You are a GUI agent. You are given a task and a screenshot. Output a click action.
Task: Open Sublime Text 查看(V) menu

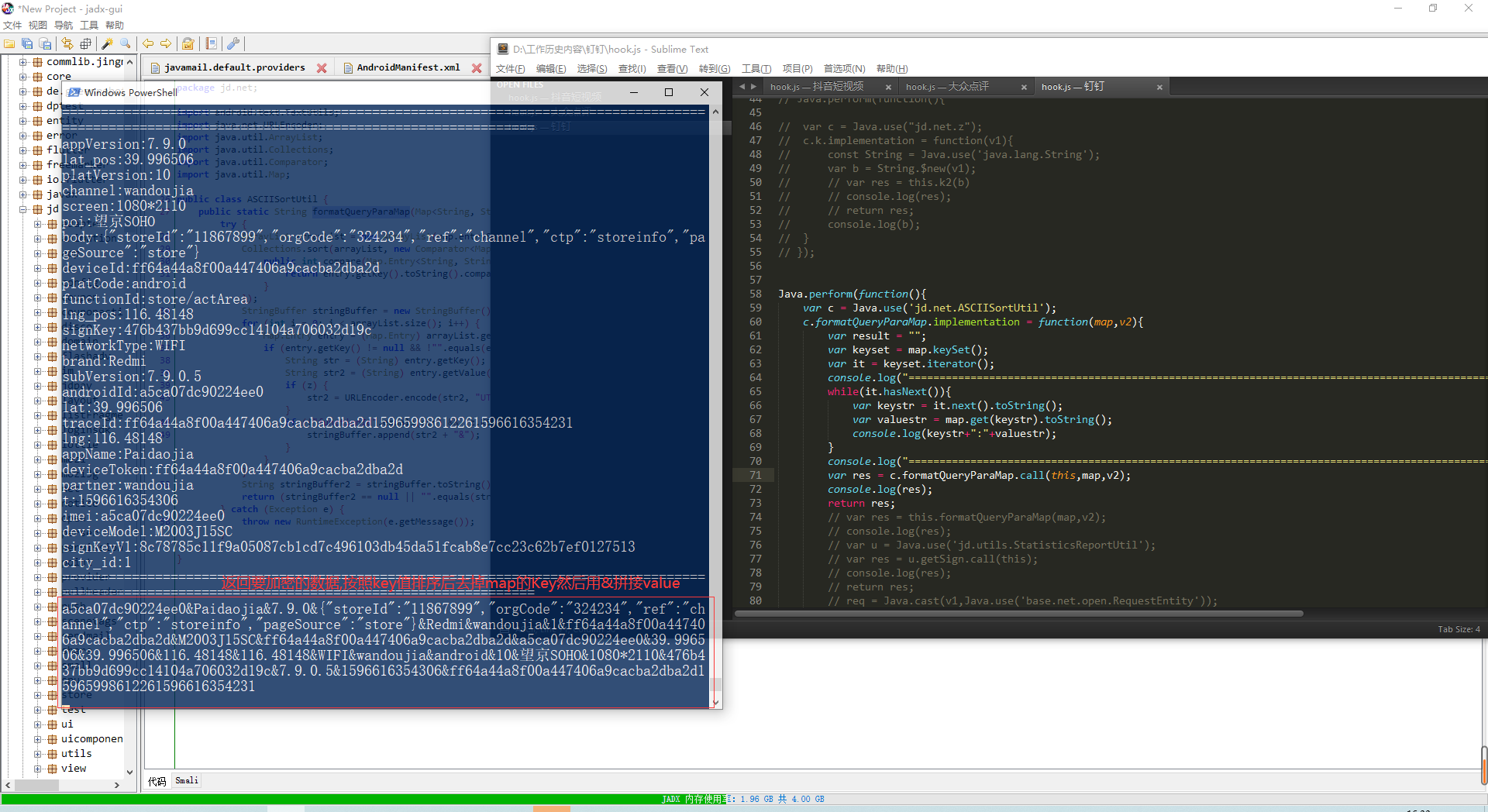pos(673,69)
